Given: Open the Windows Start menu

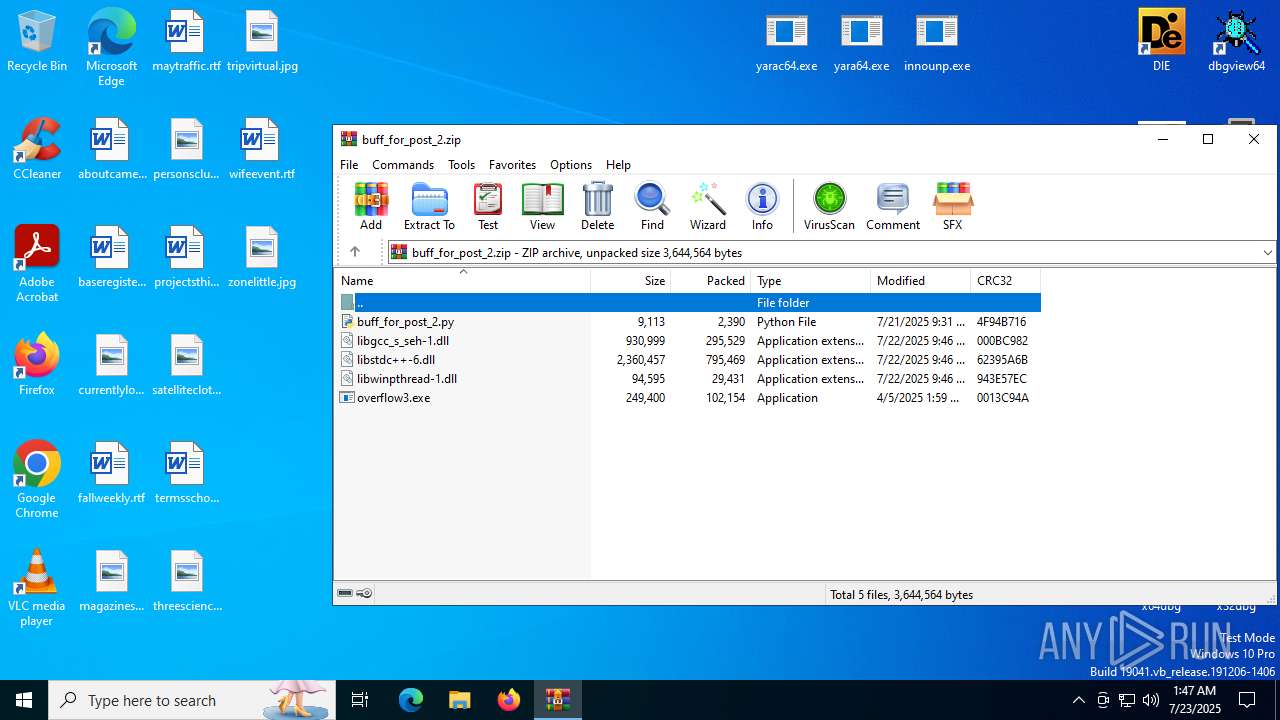Looking at the screenshot, I should pyautogui.click(x=24, y=700).
